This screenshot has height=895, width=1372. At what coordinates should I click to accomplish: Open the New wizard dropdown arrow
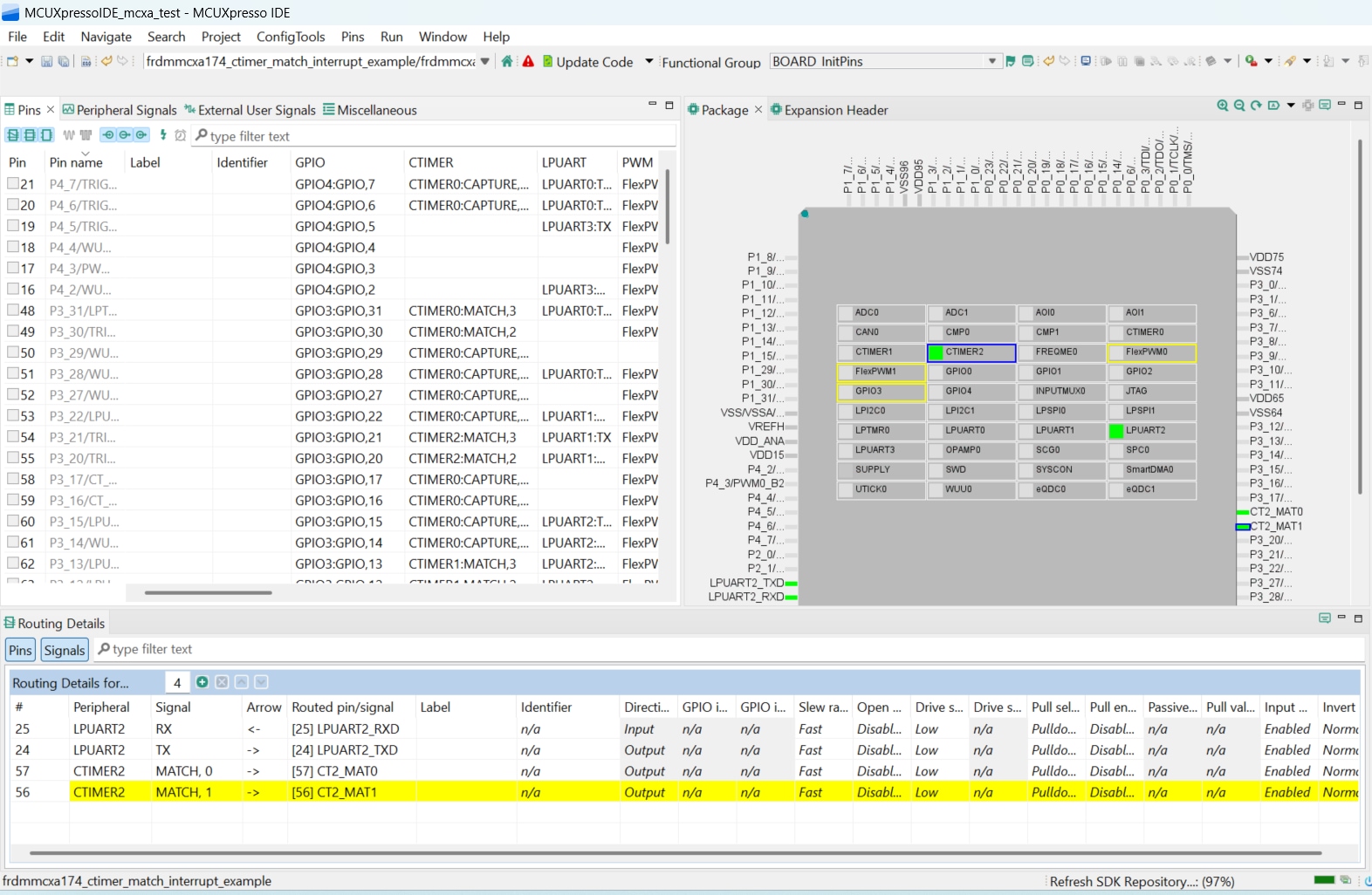tap(29, 61)
